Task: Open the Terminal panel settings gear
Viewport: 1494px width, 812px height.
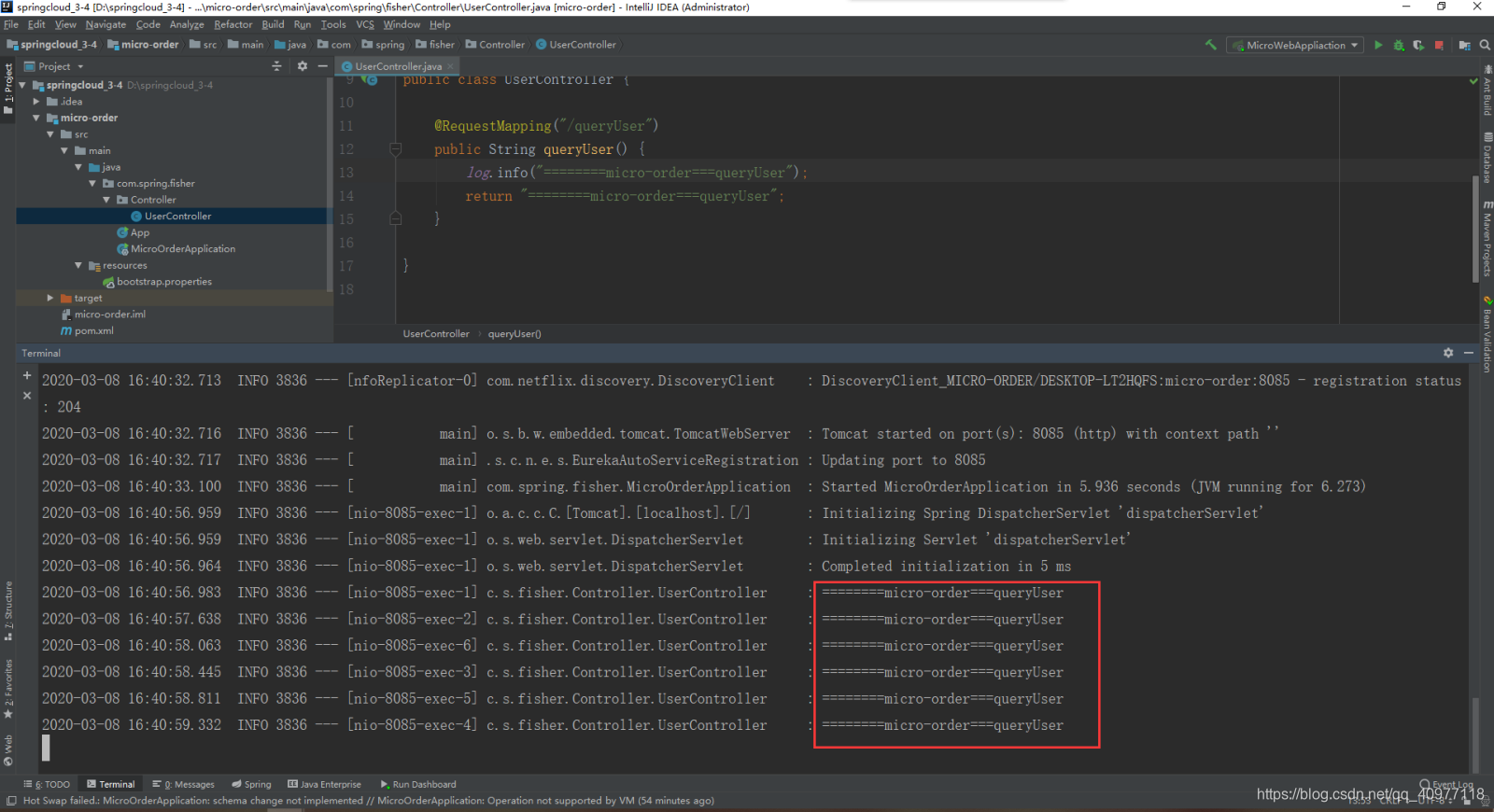Action: (1448, 353)
